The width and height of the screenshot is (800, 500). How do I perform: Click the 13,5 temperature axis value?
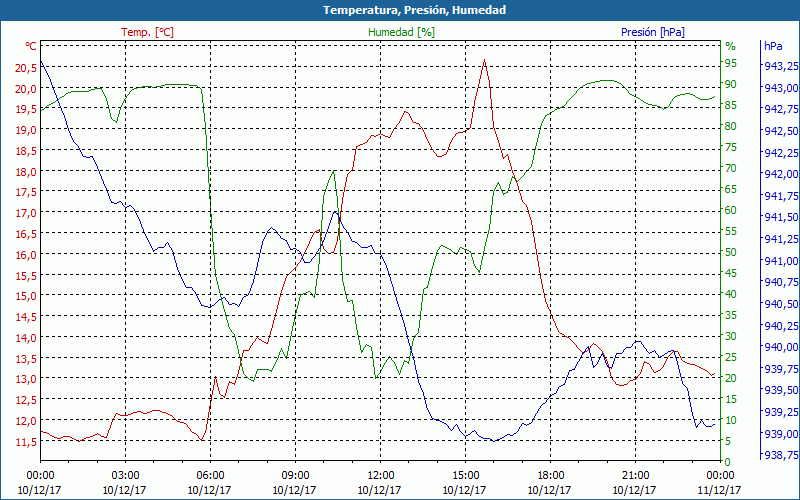[26, 358]
